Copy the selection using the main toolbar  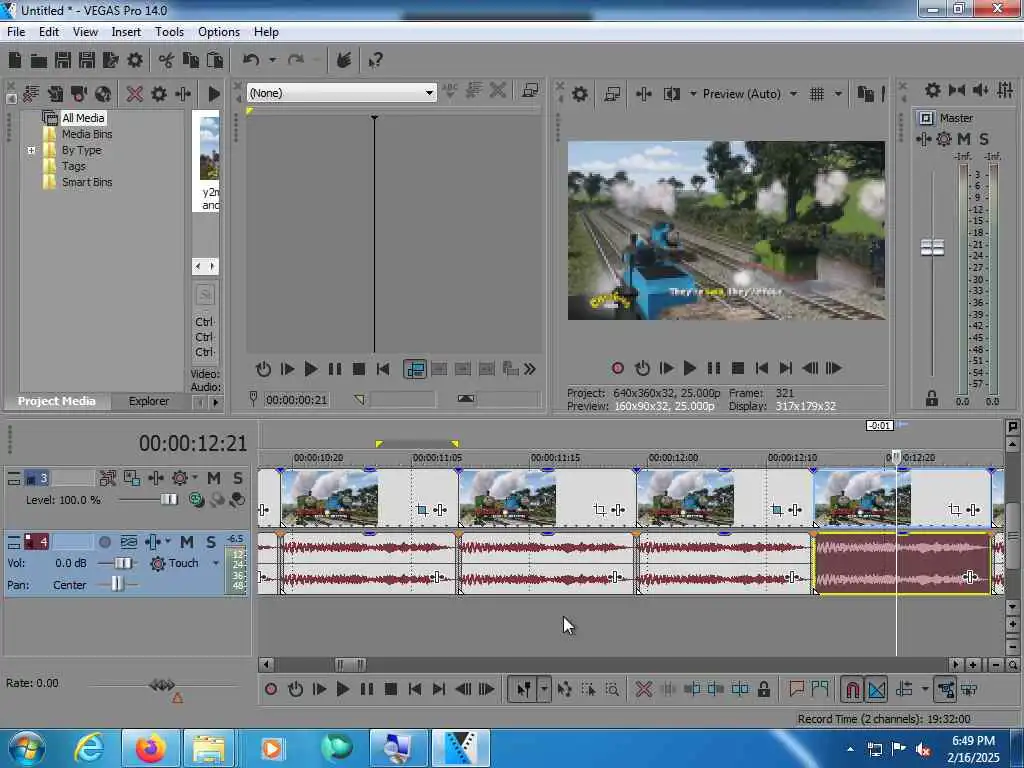click(x=191, y=61)
